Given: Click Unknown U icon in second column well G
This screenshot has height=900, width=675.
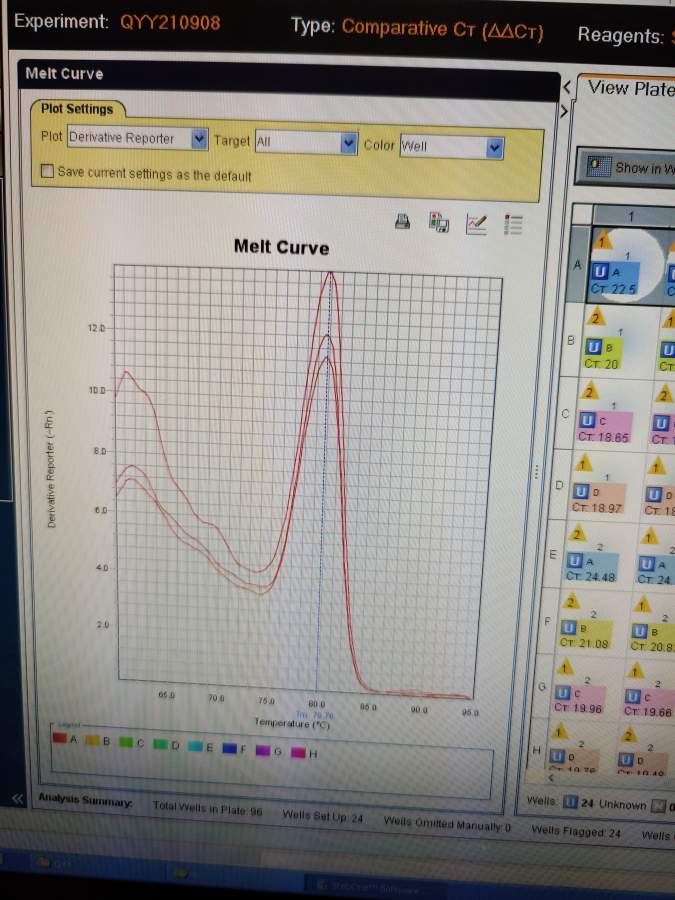Looking at the screenshot, I should 633,696.
